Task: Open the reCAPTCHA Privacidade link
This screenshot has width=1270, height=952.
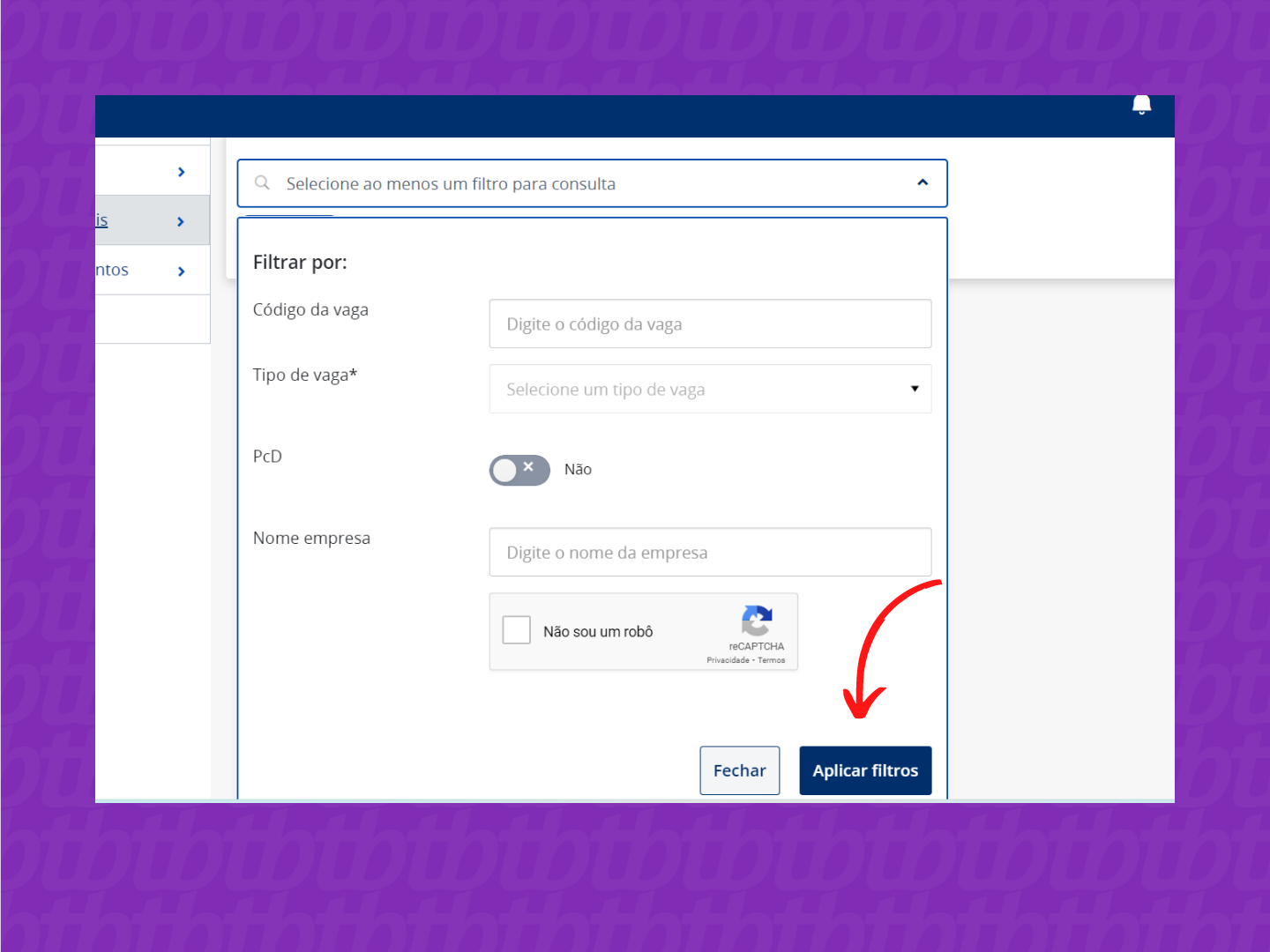Action: tap(728, 660)
